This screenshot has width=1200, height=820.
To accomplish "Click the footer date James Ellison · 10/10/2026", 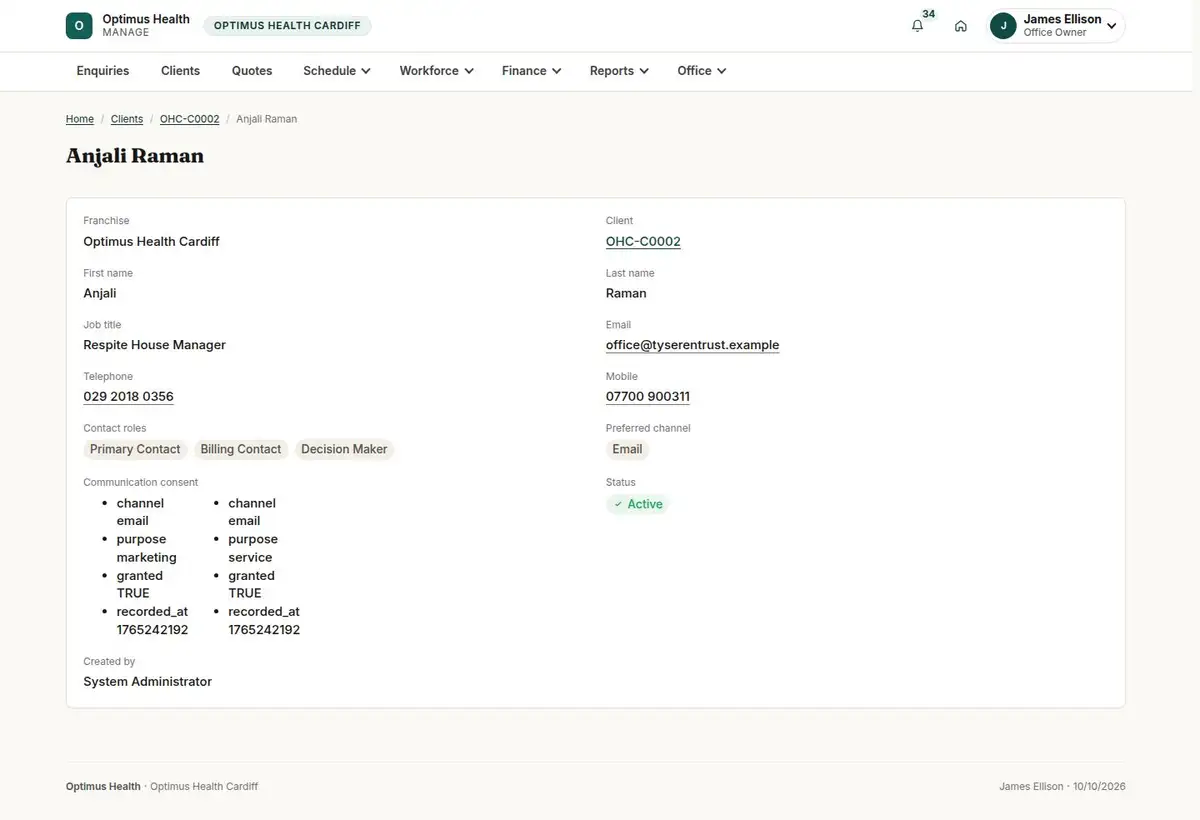I will point(1062,787).
